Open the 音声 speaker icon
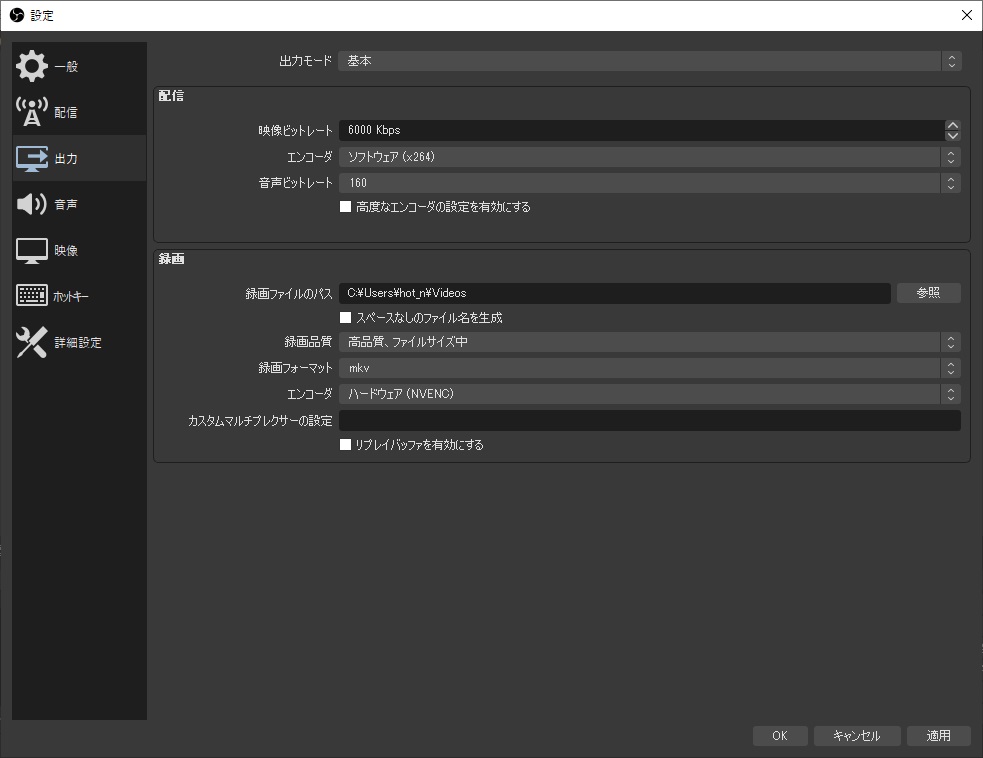983x758 pixels. 31,204
